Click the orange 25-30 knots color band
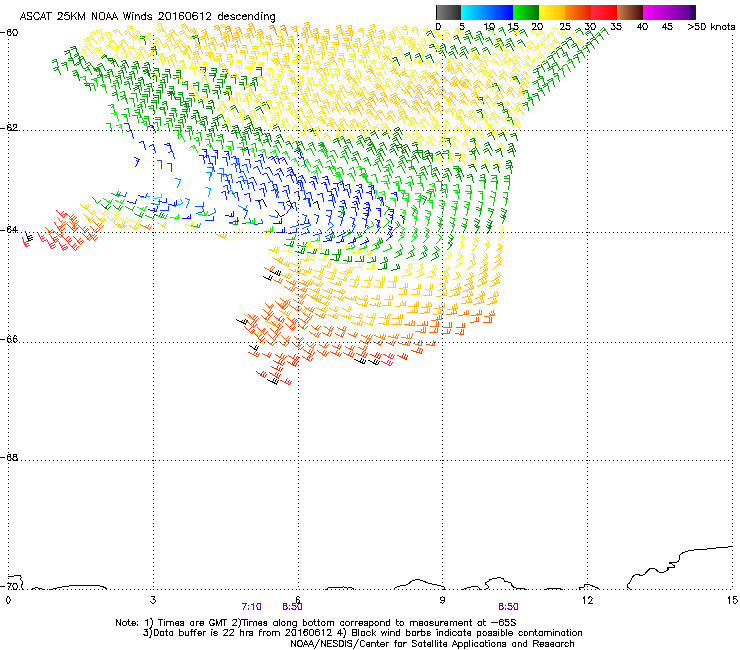Viewport: 740px width, 650px height. [x=578, y=12]
